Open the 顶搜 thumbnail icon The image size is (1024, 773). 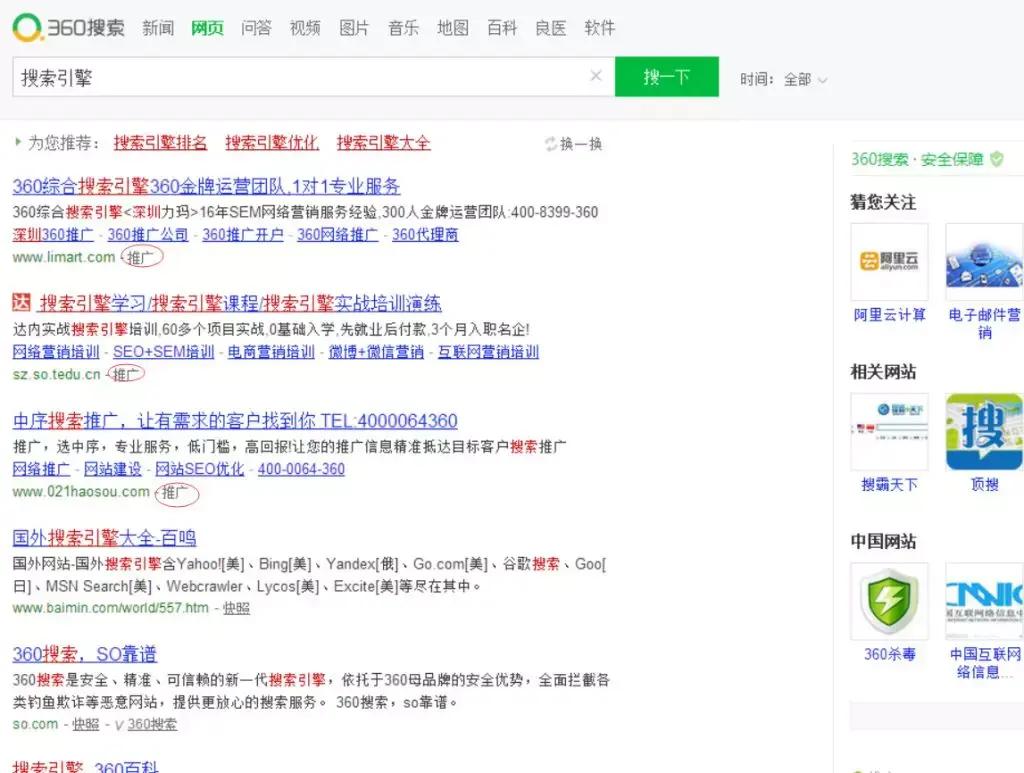[984, 432]
